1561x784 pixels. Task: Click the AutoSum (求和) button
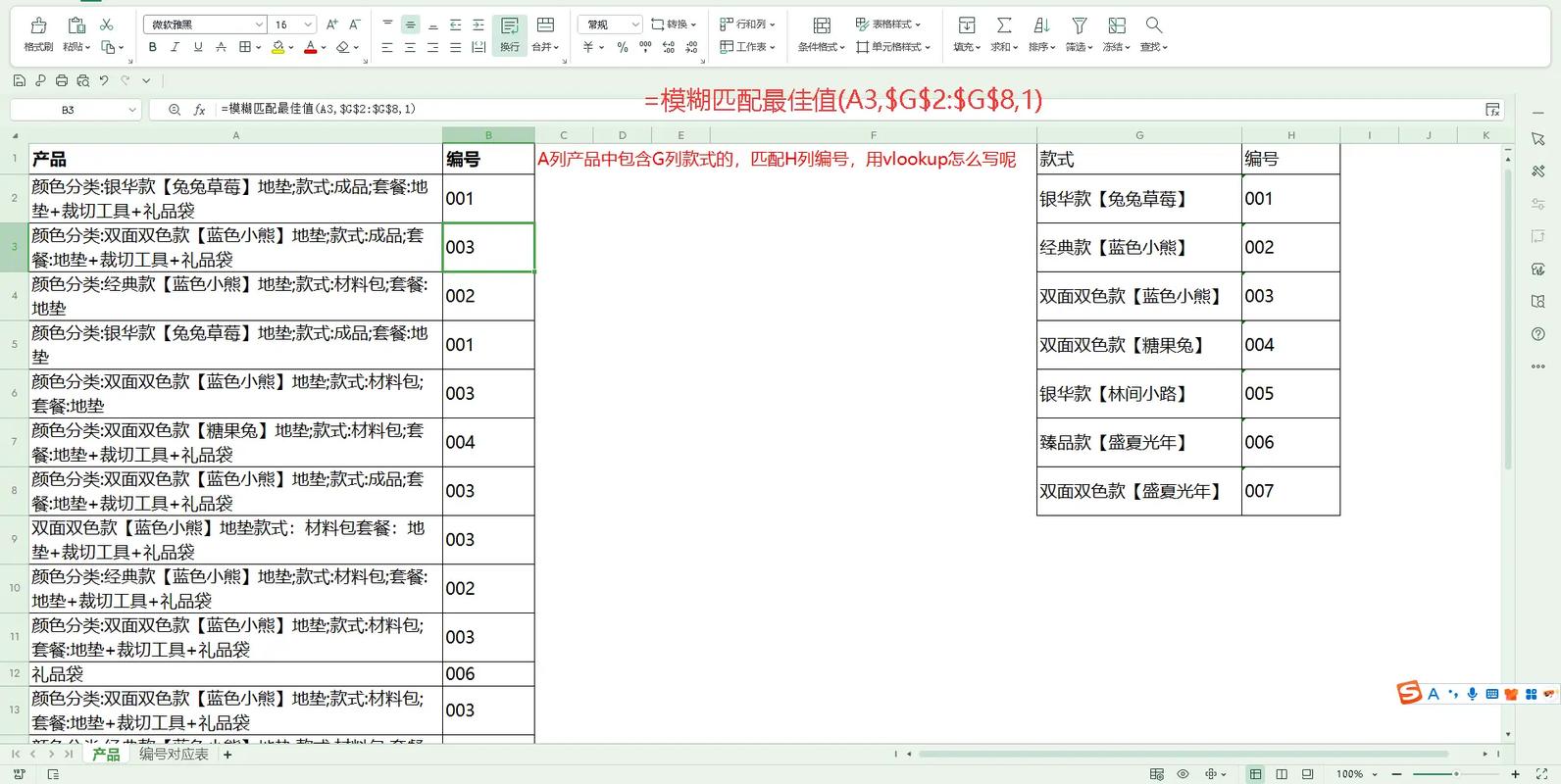tap(1004, 34)
